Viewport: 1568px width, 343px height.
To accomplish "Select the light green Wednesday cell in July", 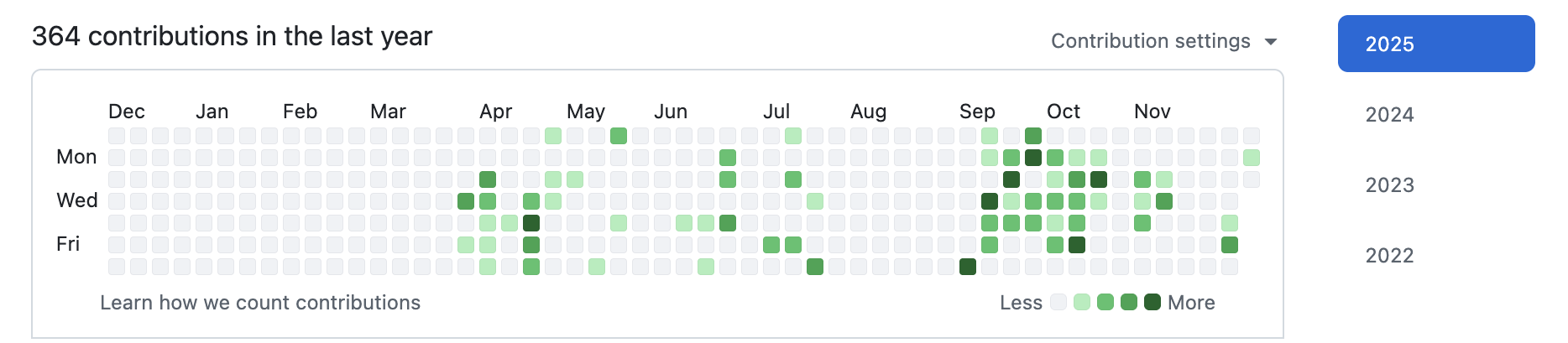I will [x=815, y=201].
